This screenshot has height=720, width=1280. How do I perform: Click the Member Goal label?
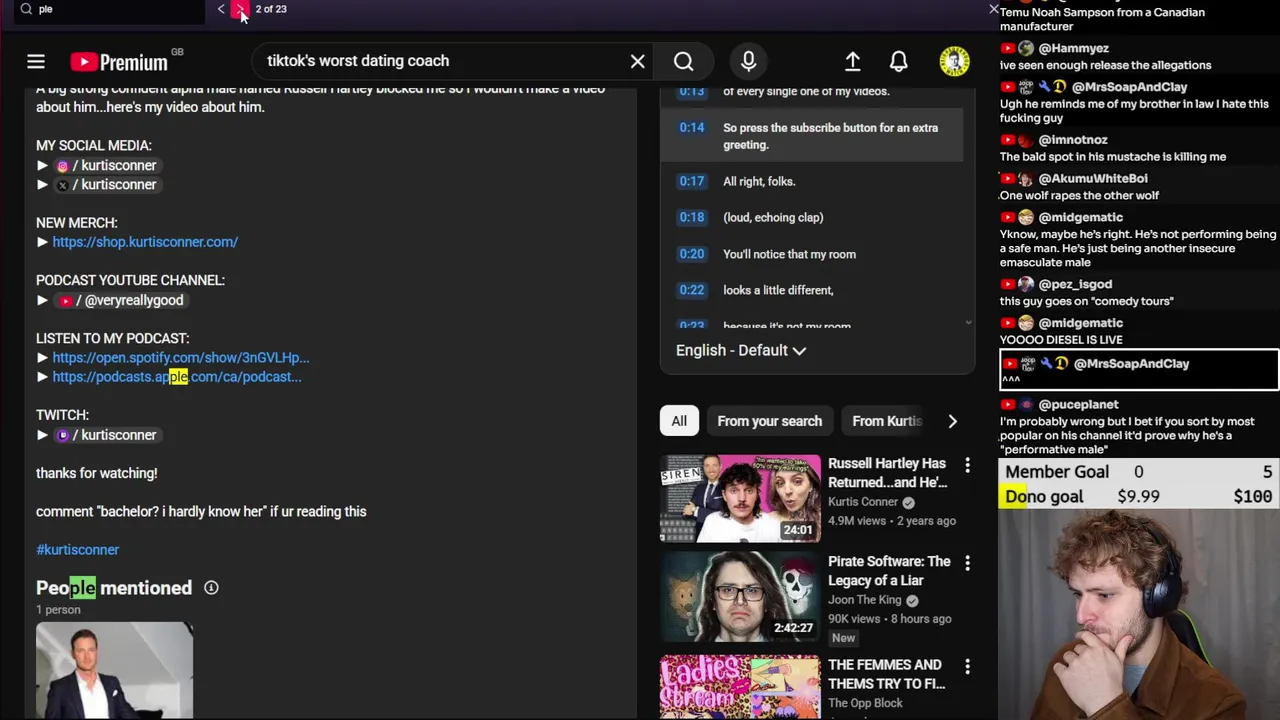(1057, 472)
